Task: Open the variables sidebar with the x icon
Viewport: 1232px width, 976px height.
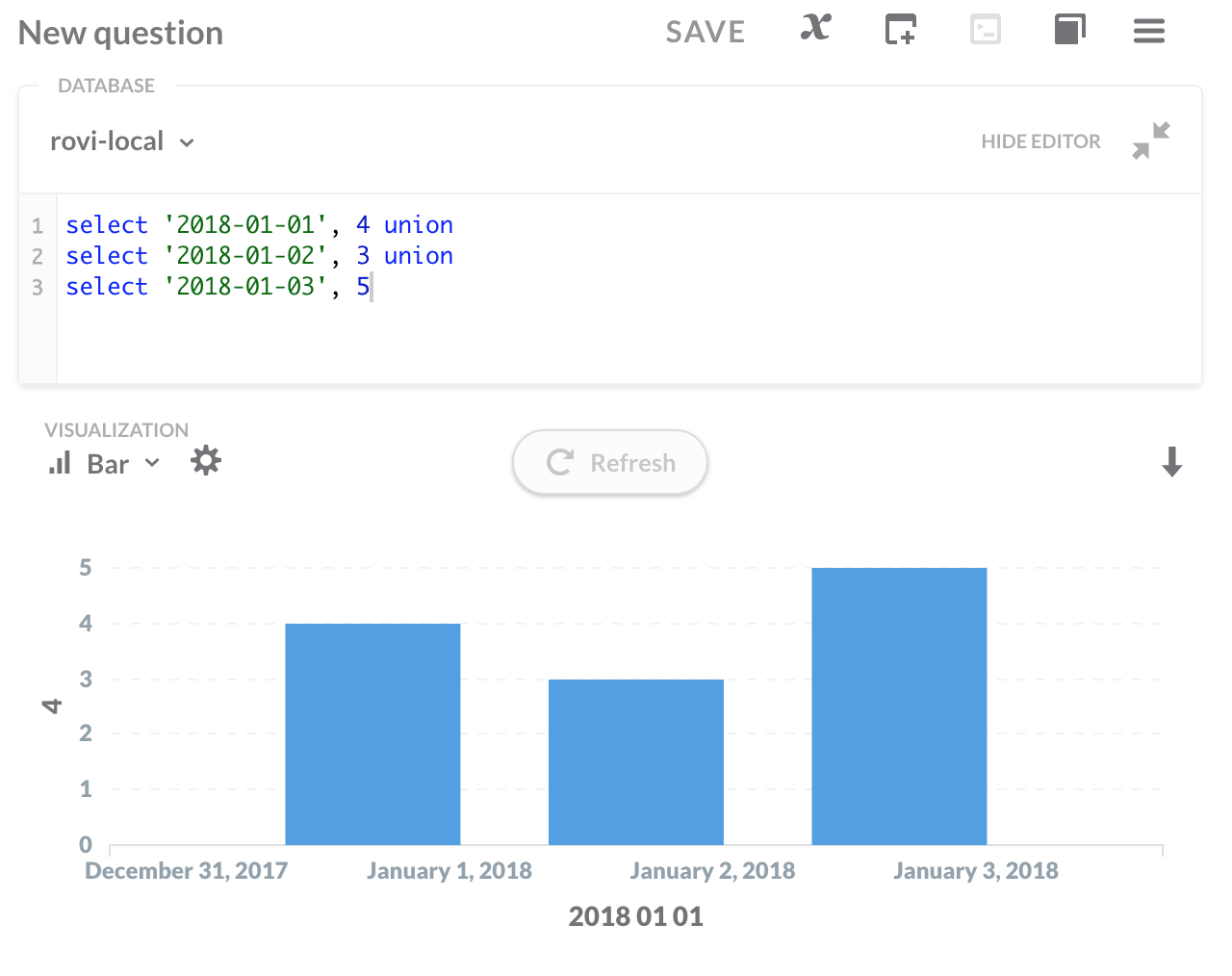Action: [x=815, y=30]
